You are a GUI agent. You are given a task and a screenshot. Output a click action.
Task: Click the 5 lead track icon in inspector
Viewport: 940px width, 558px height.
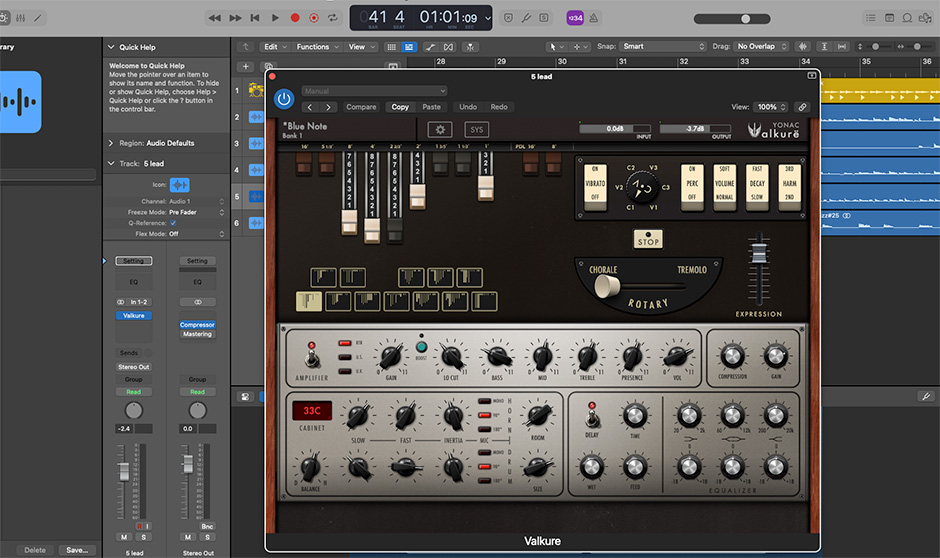tap(180, 185)
